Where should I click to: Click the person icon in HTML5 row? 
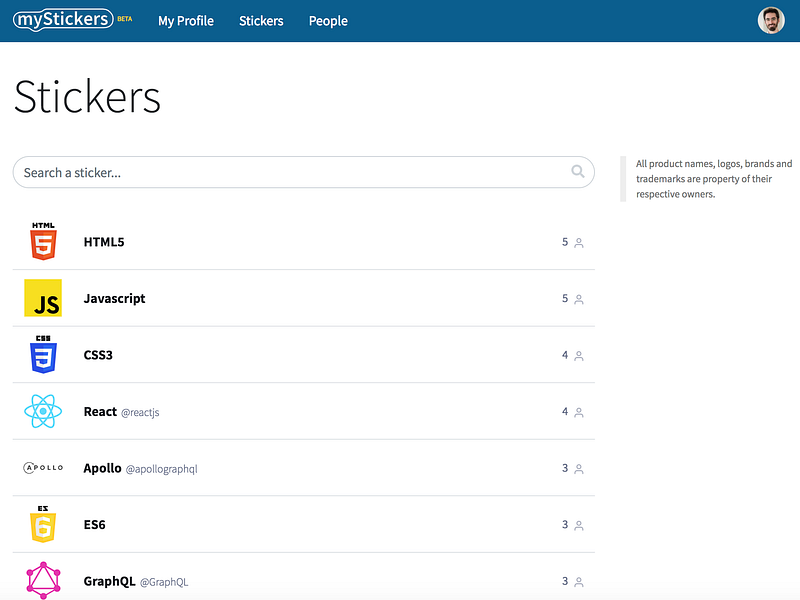point(579,243)
